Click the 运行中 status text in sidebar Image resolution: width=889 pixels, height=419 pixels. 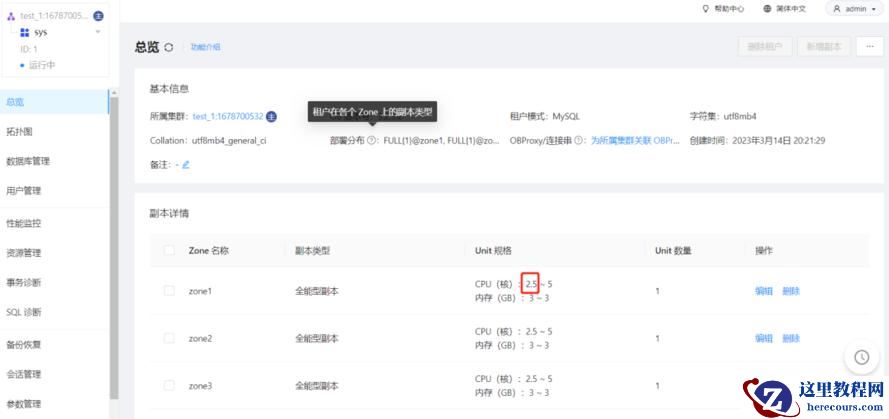(x=42, y=65)
